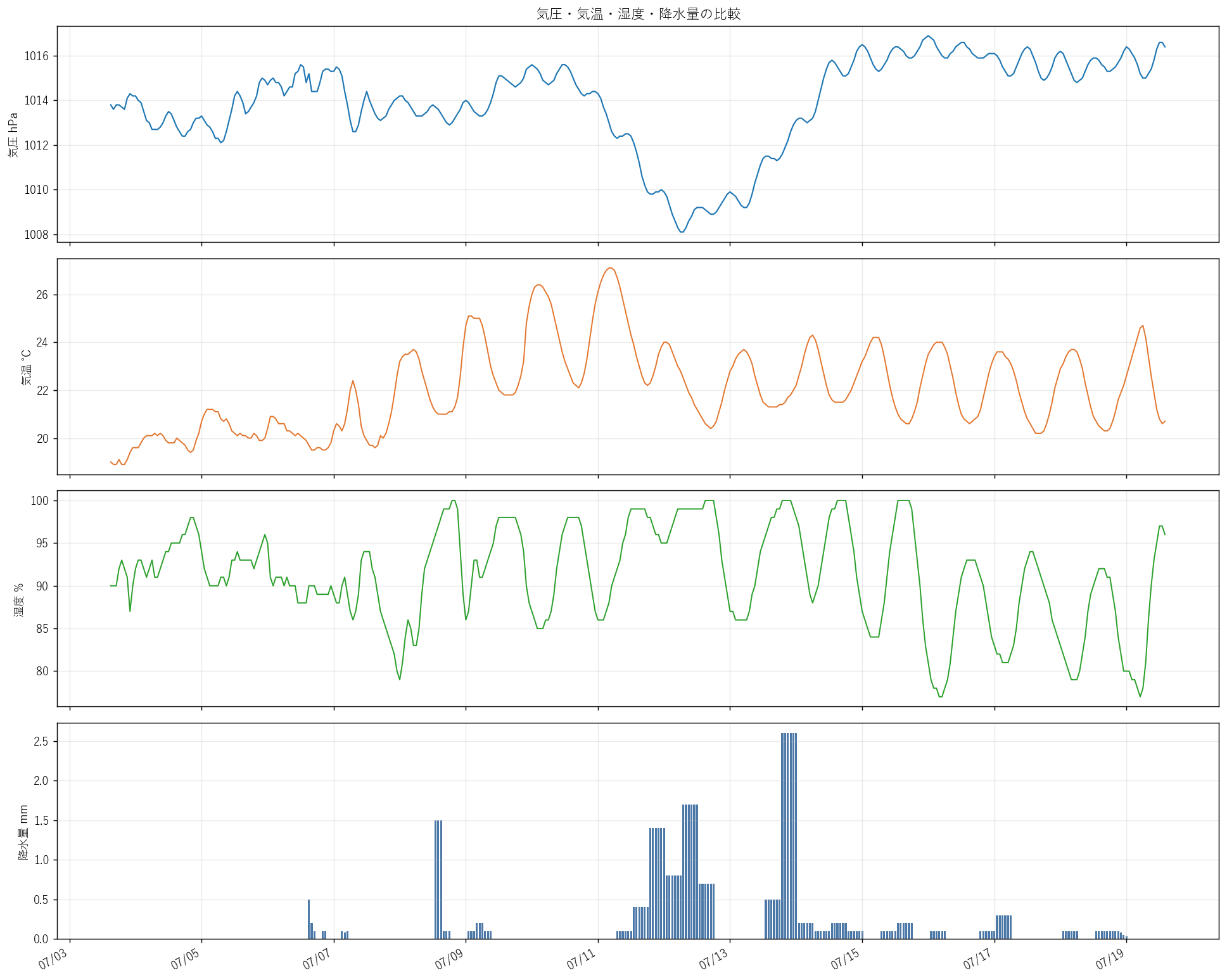Click the 1.5 precipitation tick label
The width and height of the screenshot is (1227, 980).
(41, 821)
